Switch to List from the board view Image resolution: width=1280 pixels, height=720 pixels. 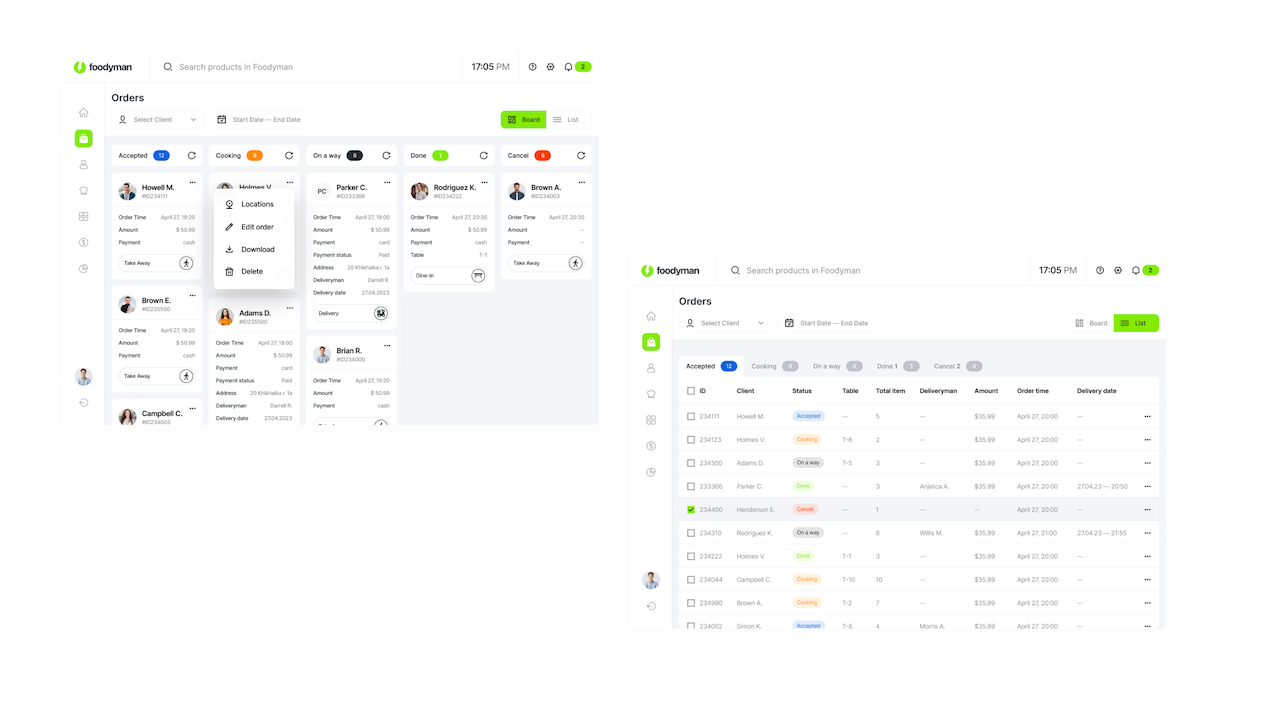[567, 120]
